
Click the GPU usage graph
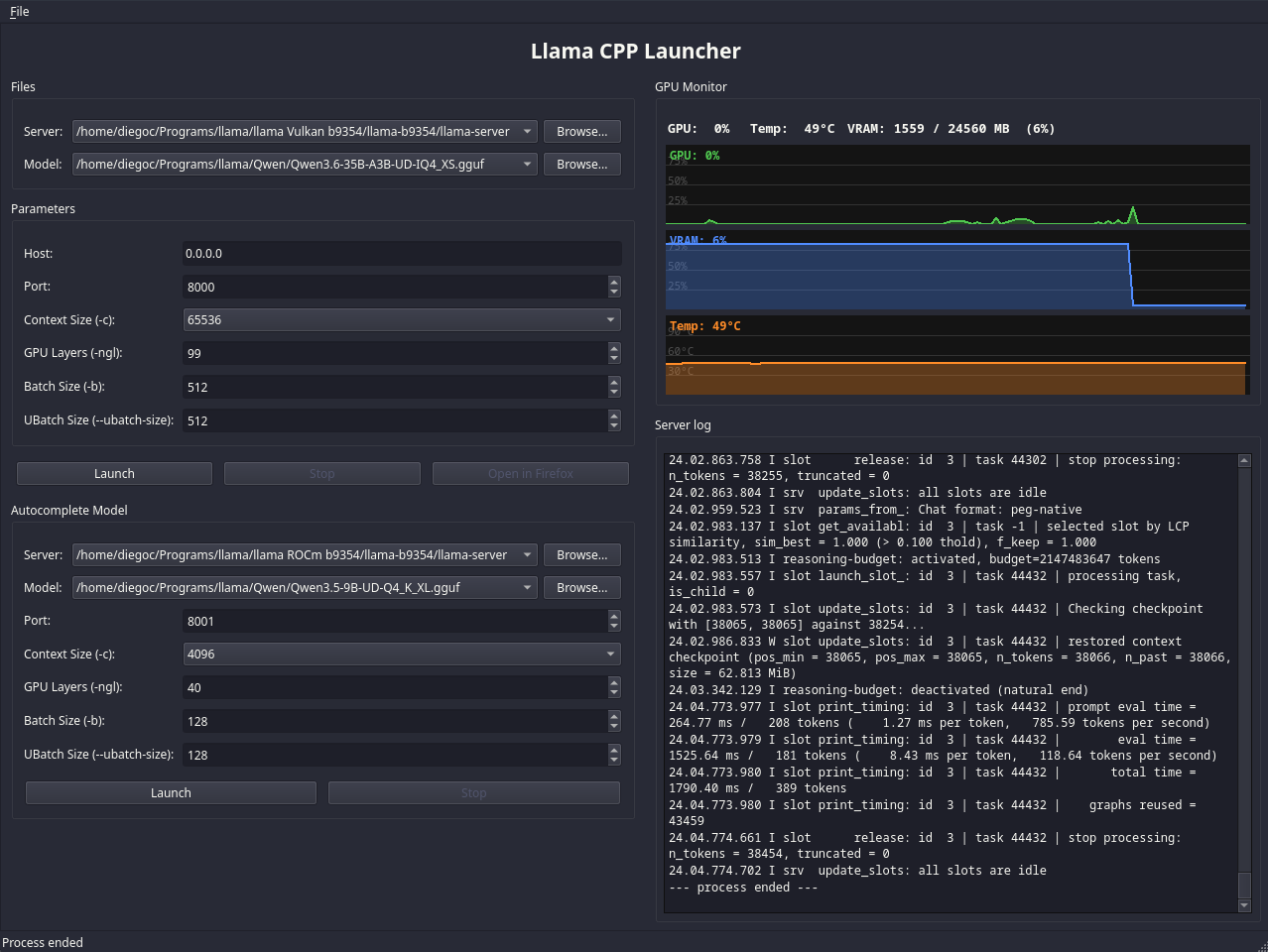click(x=957, y=185)
